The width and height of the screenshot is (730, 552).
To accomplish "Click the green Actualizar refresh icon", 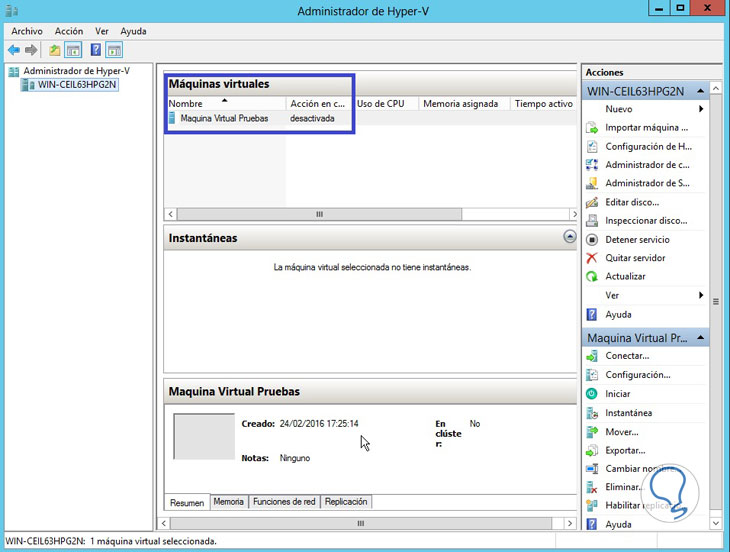I will coord(592,276).
